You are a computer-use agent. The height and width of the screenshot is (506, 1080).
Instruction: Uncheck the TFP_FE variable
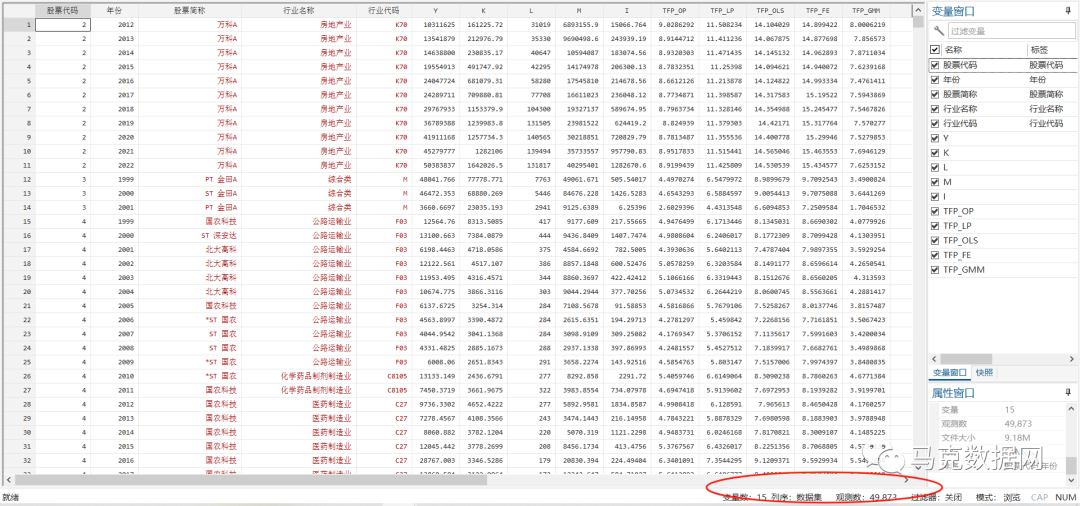[x=935, y=255]
